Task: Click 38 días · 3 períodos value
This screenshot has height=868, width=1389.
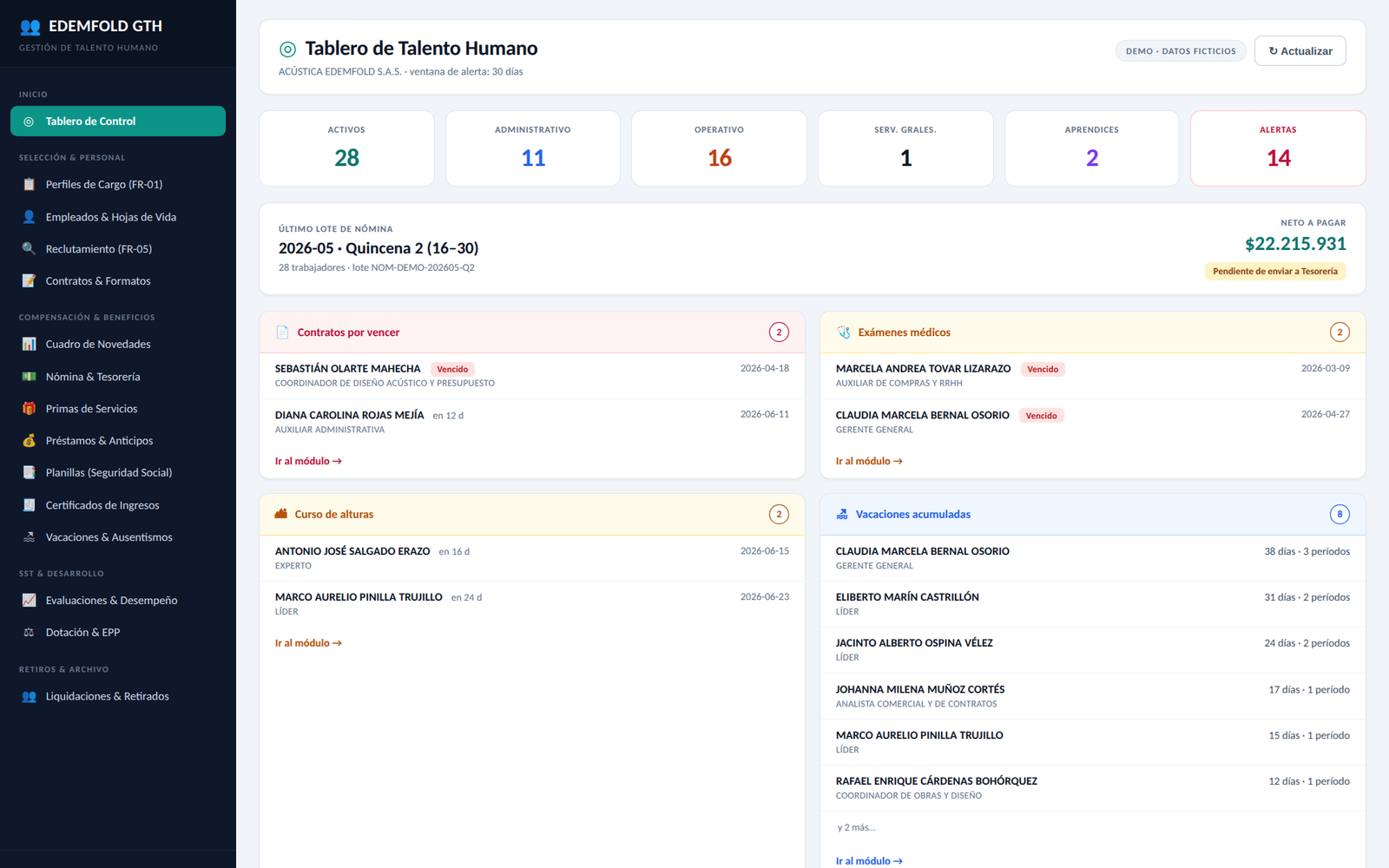Action: [1307, 551]
